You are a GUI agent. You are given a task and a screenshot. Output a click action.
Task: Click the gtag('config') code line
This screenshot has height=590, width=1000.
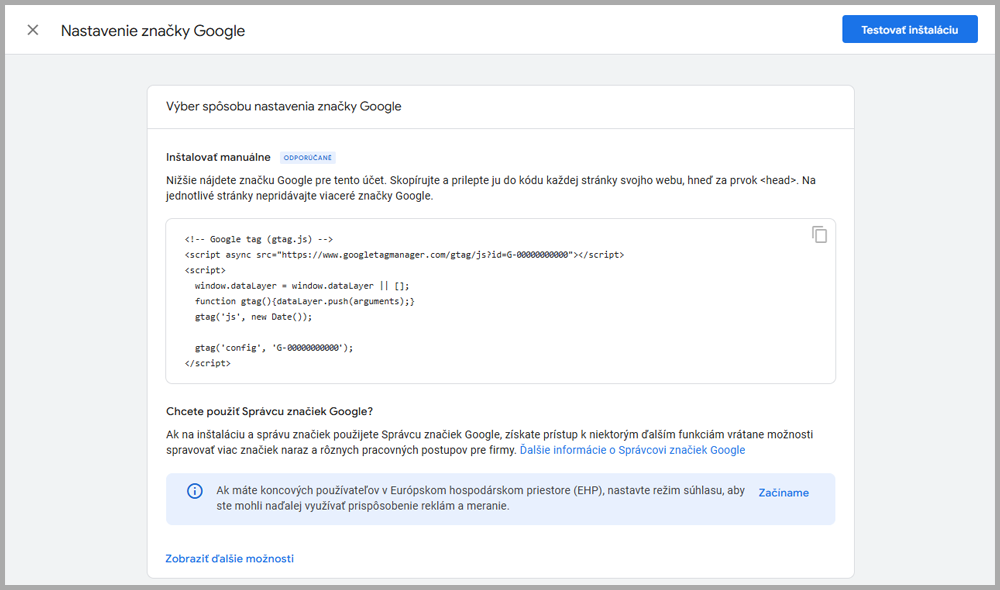tap(274, 347)
